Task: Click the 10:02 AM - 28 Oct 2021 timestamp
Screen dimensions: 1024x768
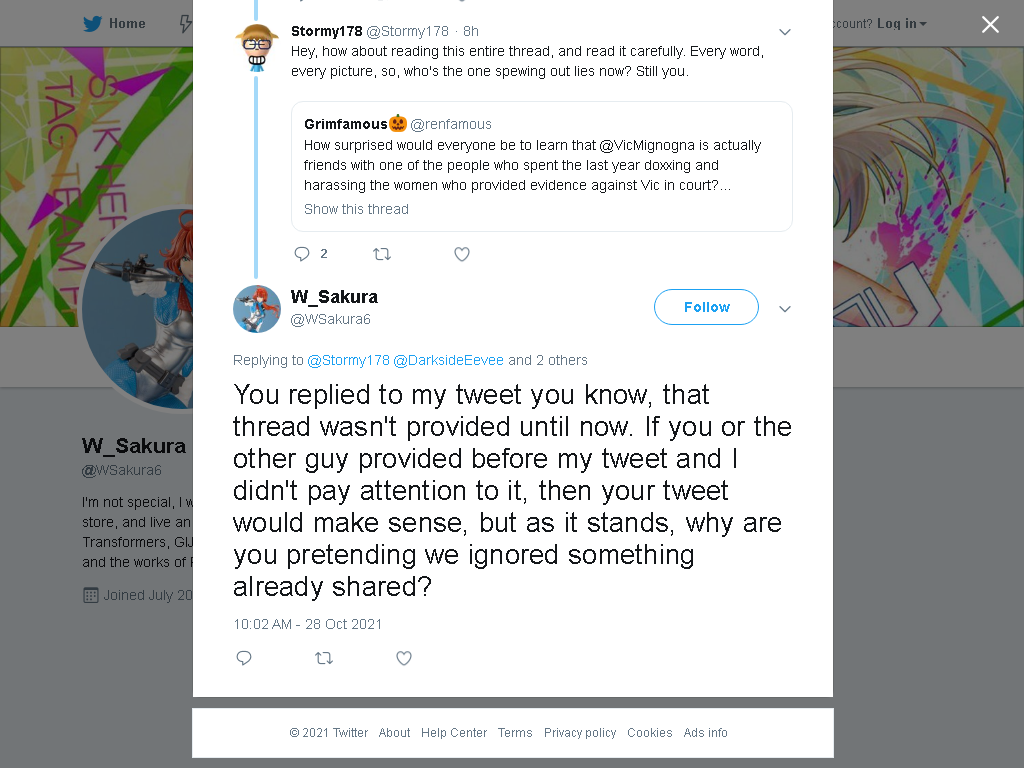Action: point(308,624)
